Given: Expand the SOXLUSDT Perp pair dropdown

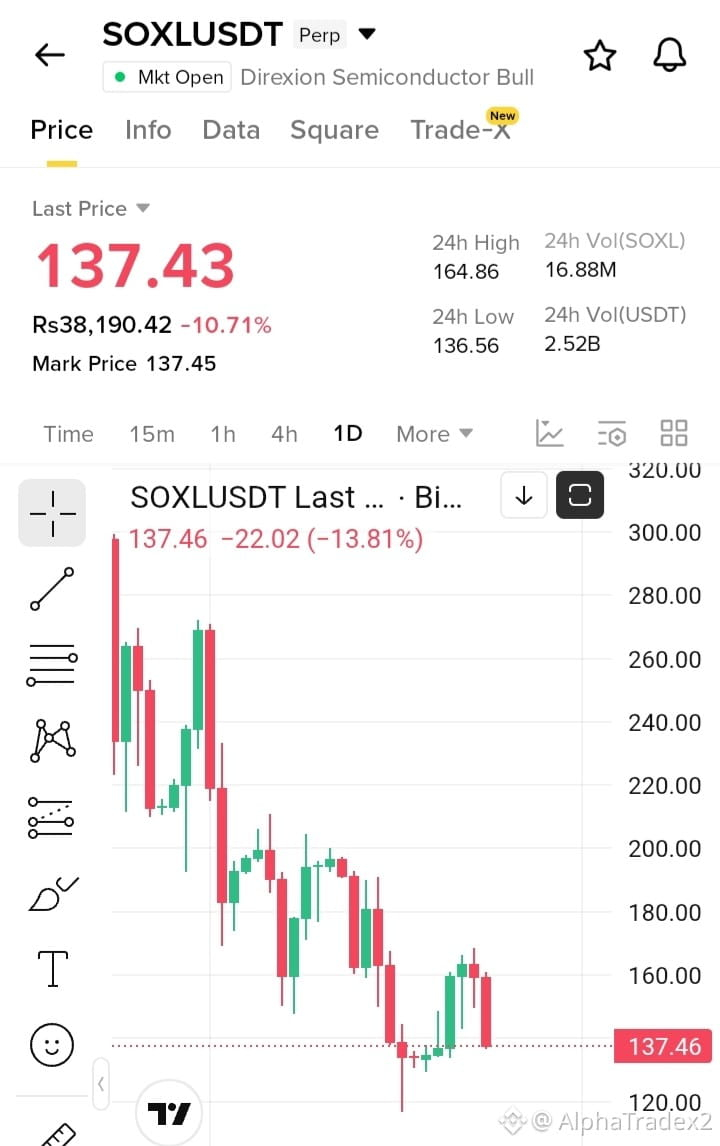Looking at the screenshot, I should coord(367,34).
